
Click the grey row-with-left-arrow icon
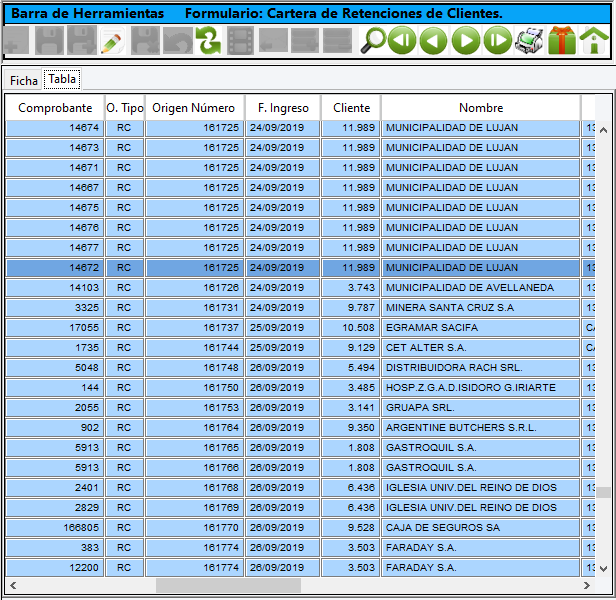pyautogui.click(x=273, y=40)
